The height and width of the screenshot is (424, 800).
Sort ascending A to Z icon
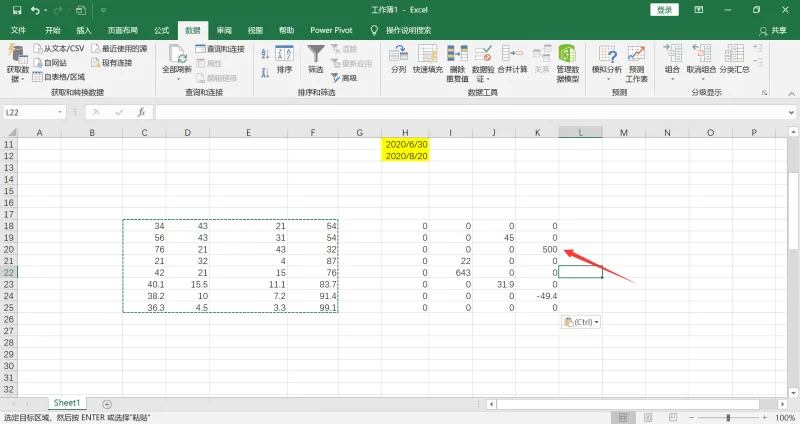pos(265,54)
